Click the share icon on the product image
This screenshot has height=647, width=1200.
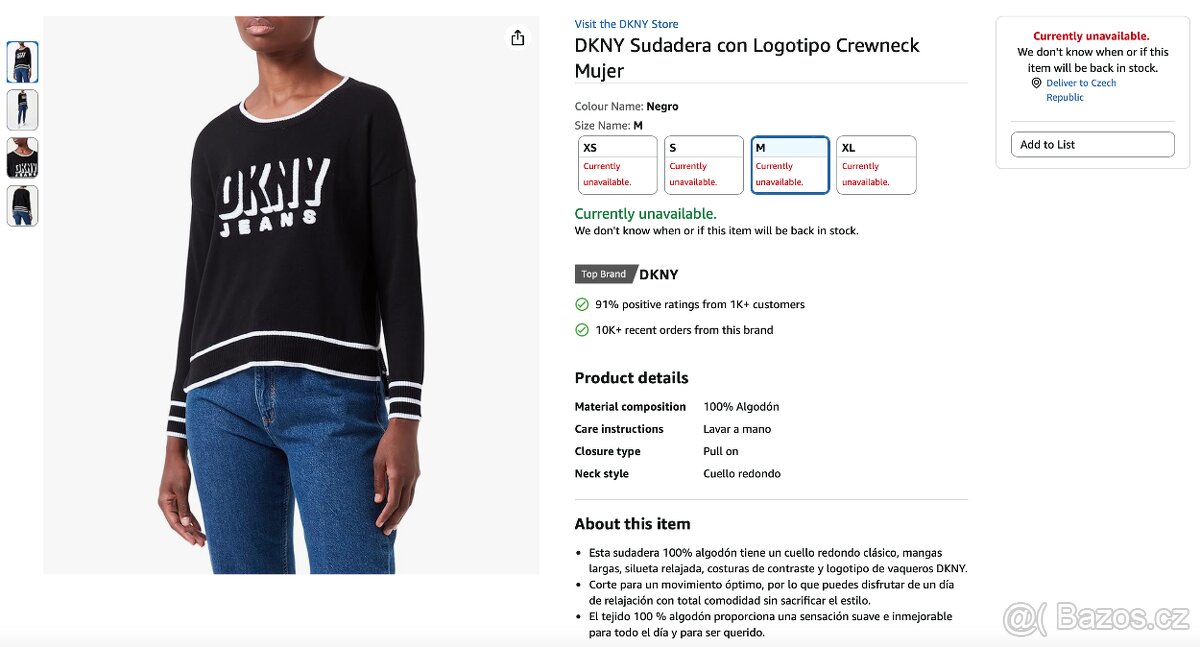517,36
